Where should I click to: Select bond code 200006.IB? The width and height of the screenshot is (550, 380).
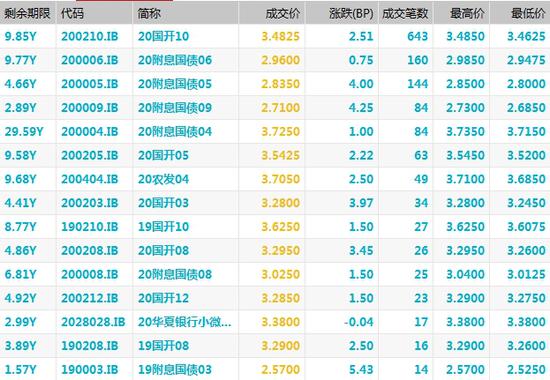coord(90,60)
